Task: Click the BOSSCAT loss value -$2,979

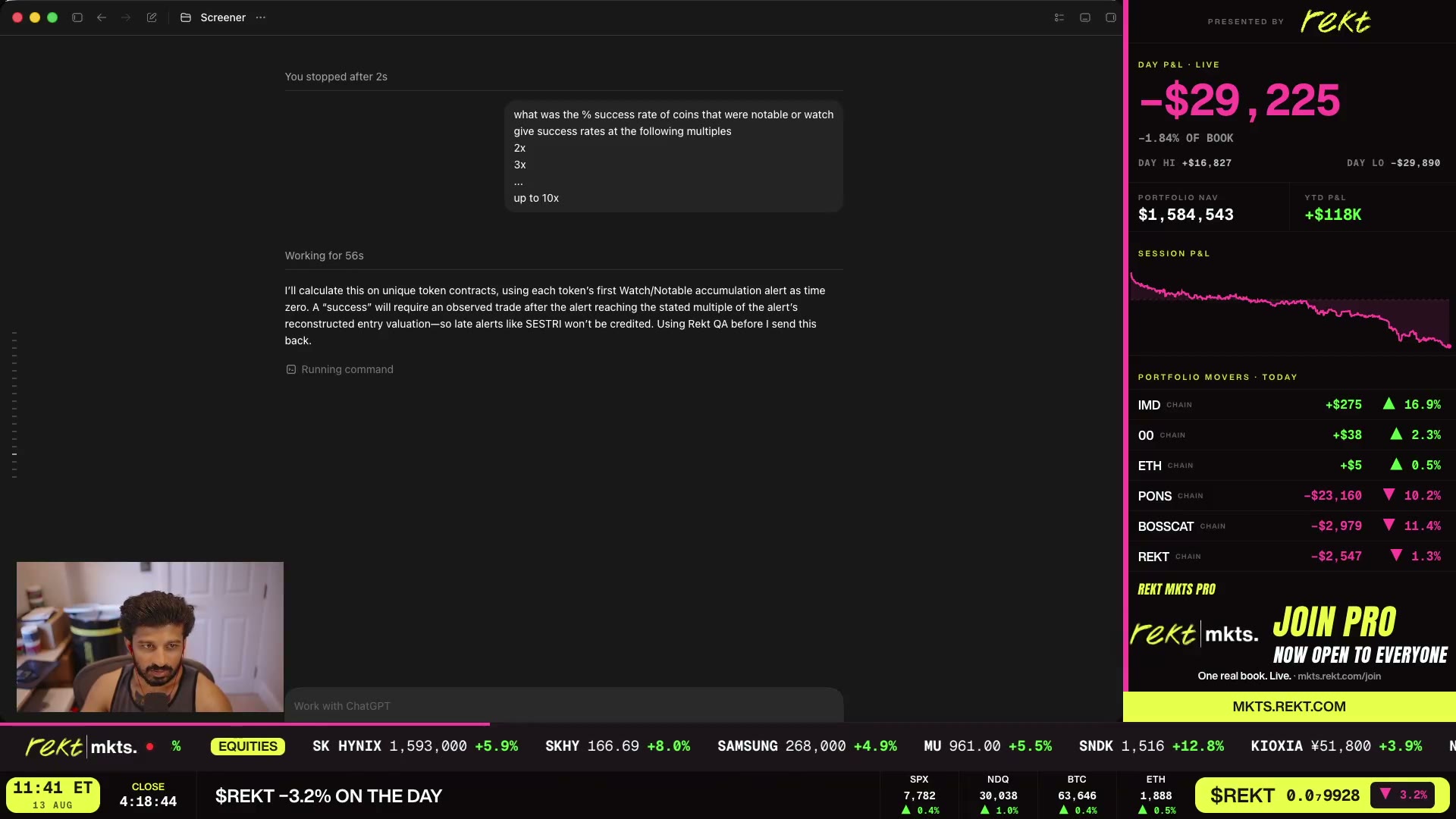Action: tap(1336, 526)
